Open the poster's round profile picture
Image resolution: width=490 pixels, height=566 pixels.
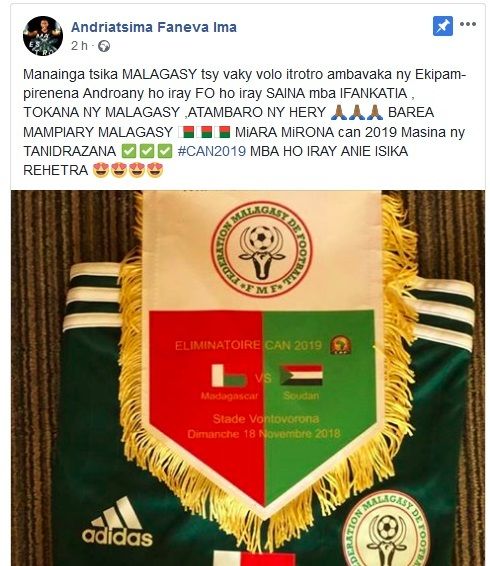pyautogui.click(x=43, y=36)
